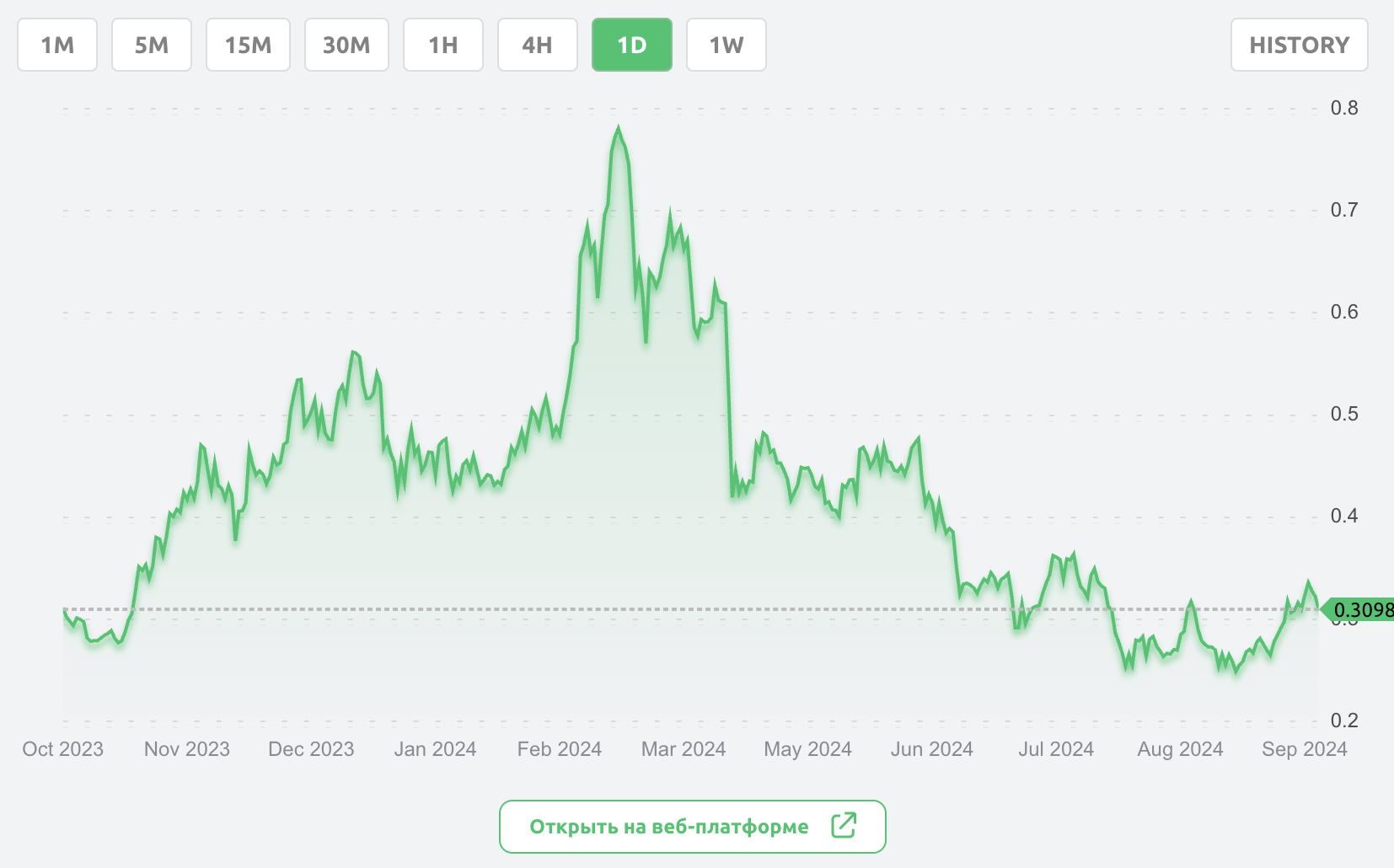Click the green 0.3098 current price tag

1361,609
